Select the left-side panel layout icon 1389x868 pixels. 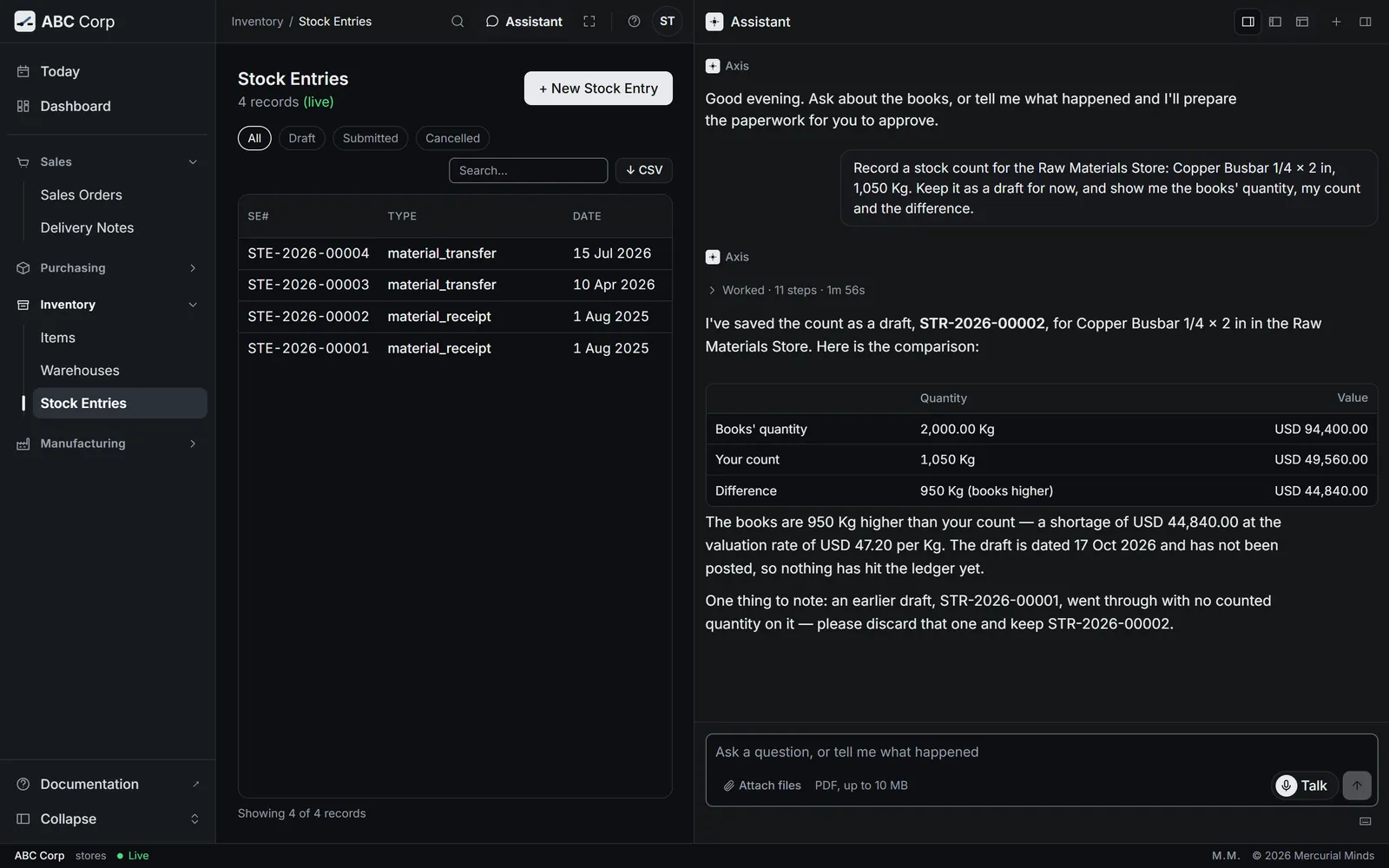1275,22
